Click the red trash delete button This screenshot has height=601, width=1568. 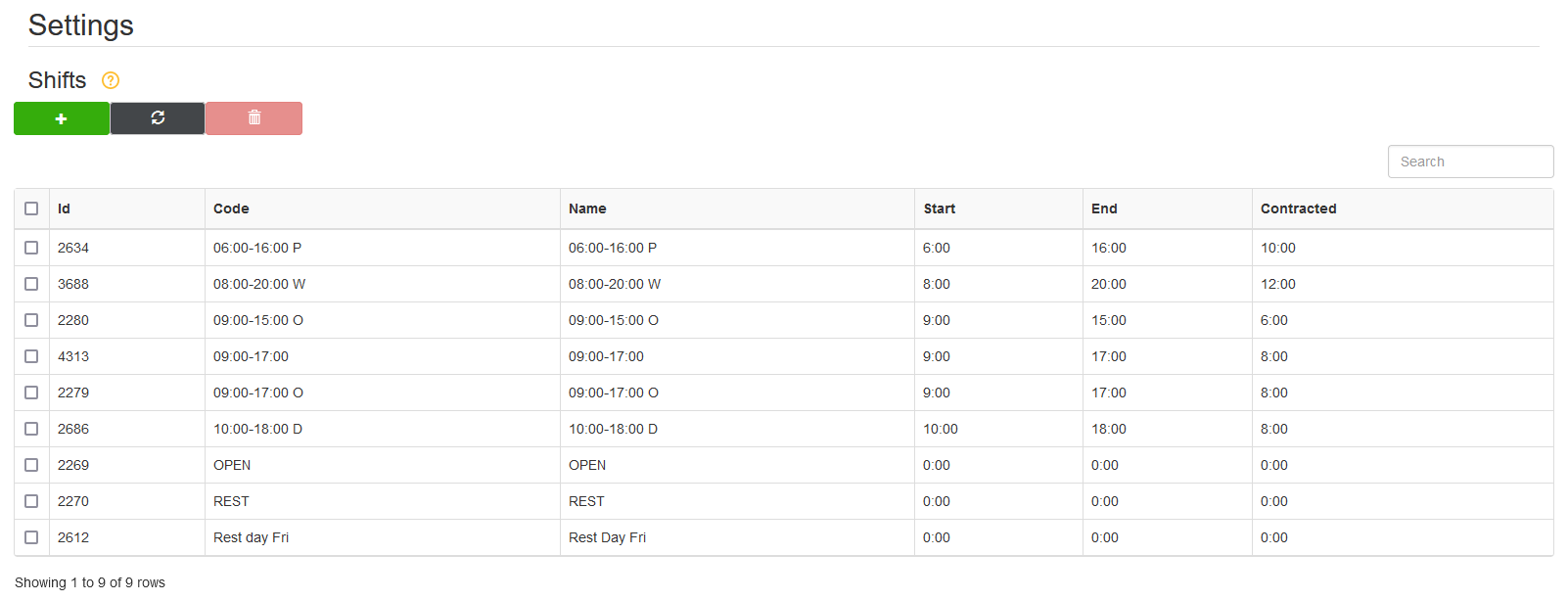tap(254, 118)
